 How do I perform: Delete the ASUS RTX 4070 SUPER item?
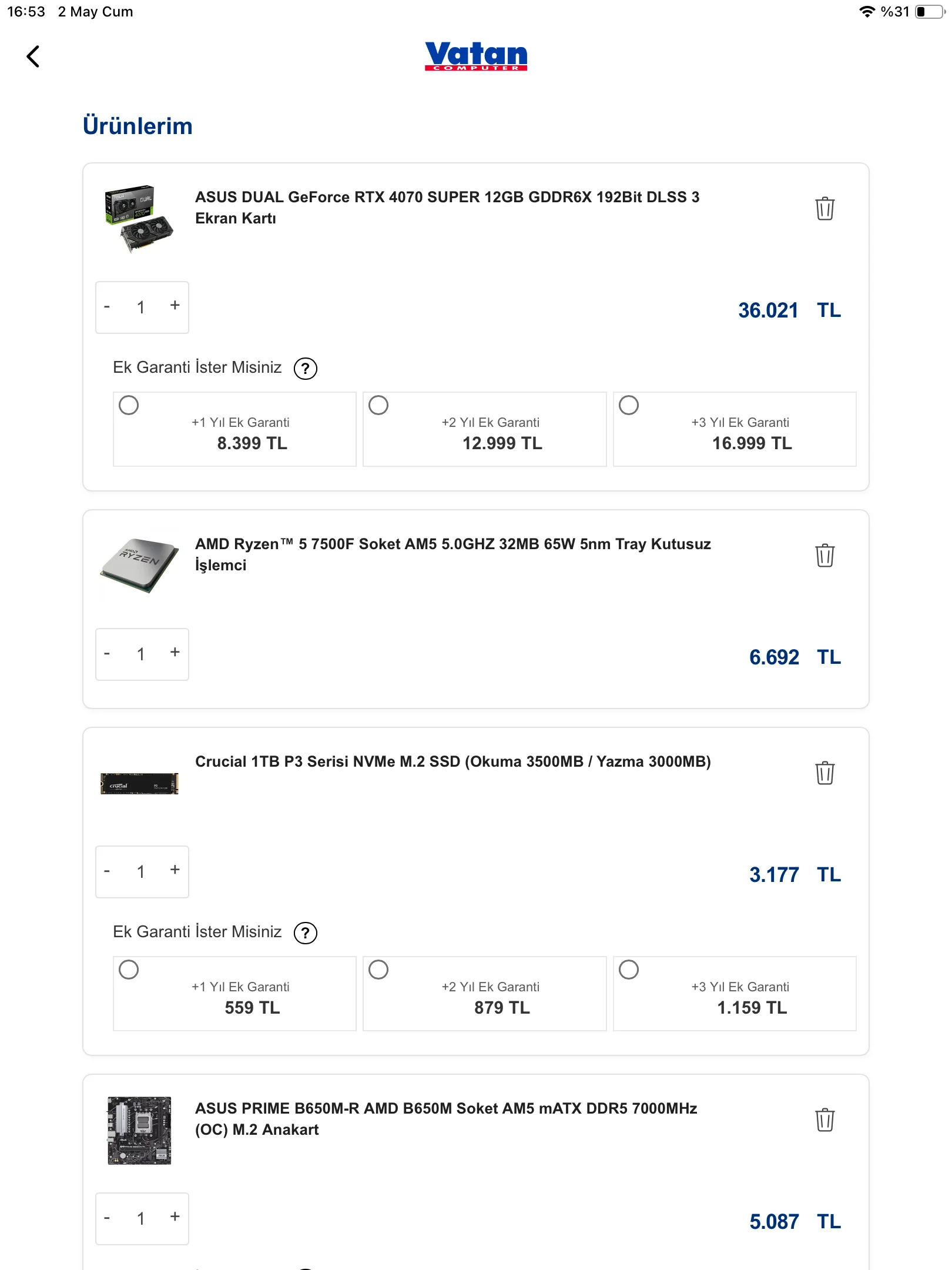(824, 209)
